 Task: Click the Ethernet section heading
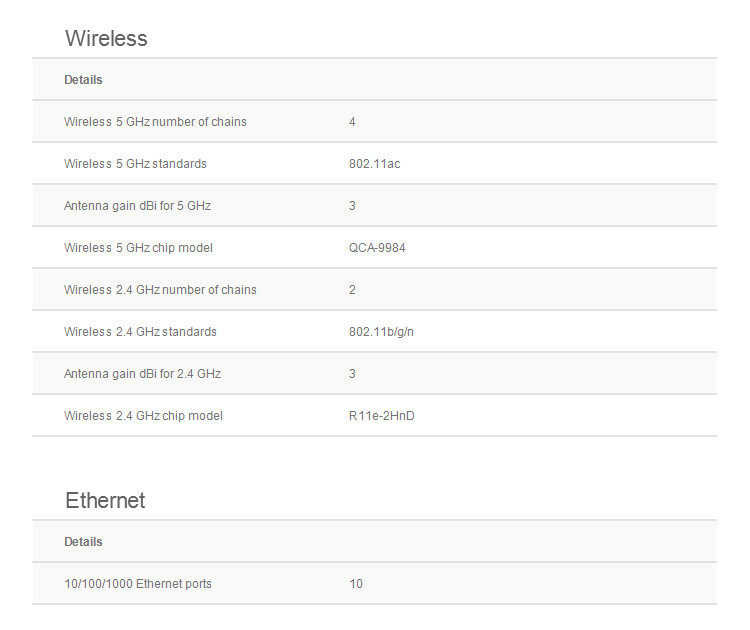pyautogui.click(x=105, y=500)
